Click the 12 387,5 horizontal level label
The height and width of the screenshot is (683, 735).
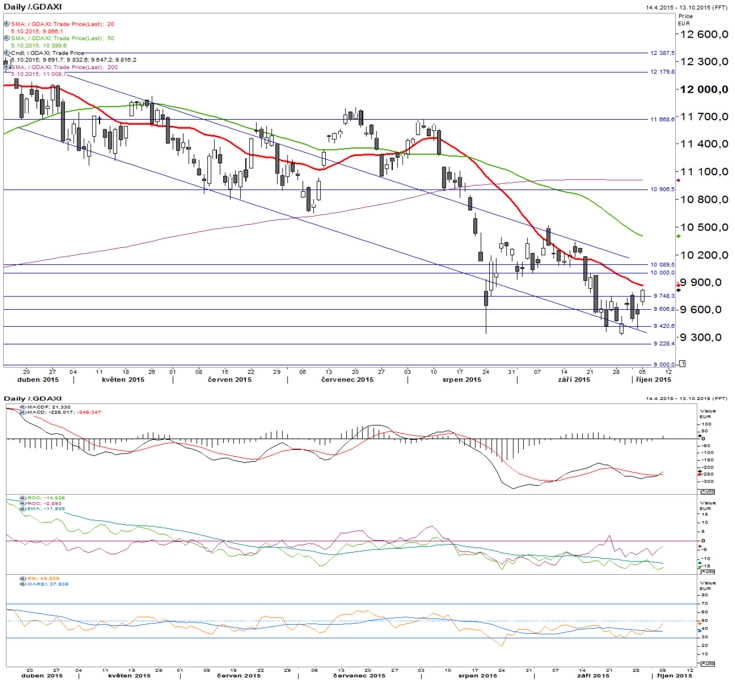point(662,53)
